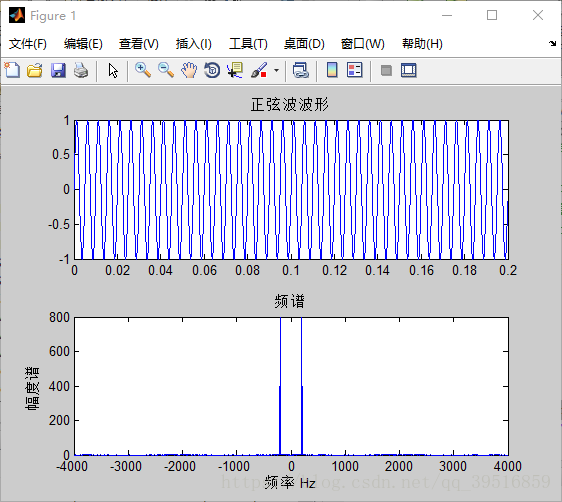The height and width of the screenshot is (502, 562).
Task: Open a file with the folder icon
Action: click(x=35, y=70)
